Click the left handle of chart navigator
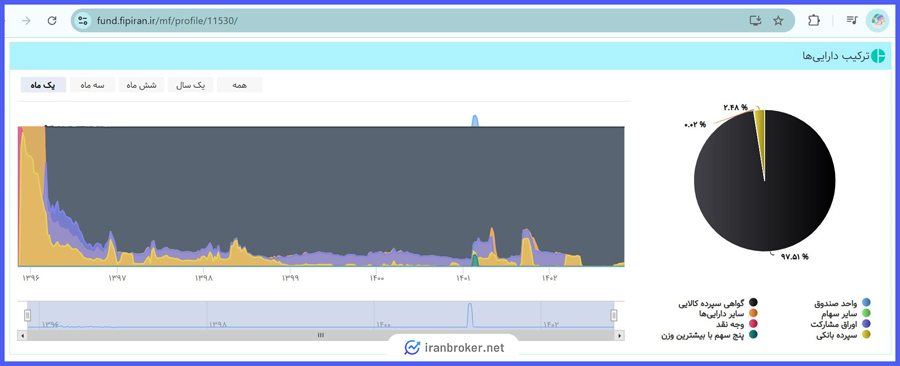Viewport: 900px width, 366px height. [27, 315]
